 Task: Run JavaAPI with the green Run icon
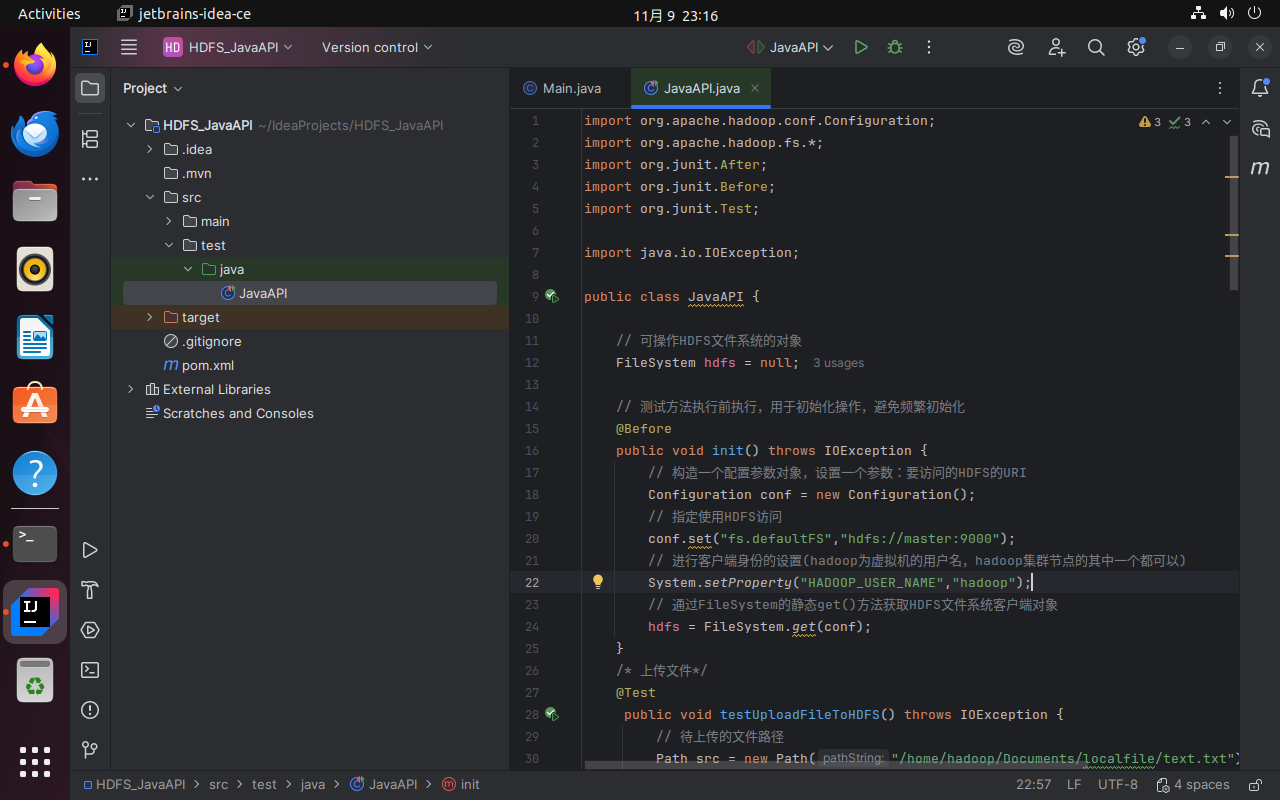(861, 47)
